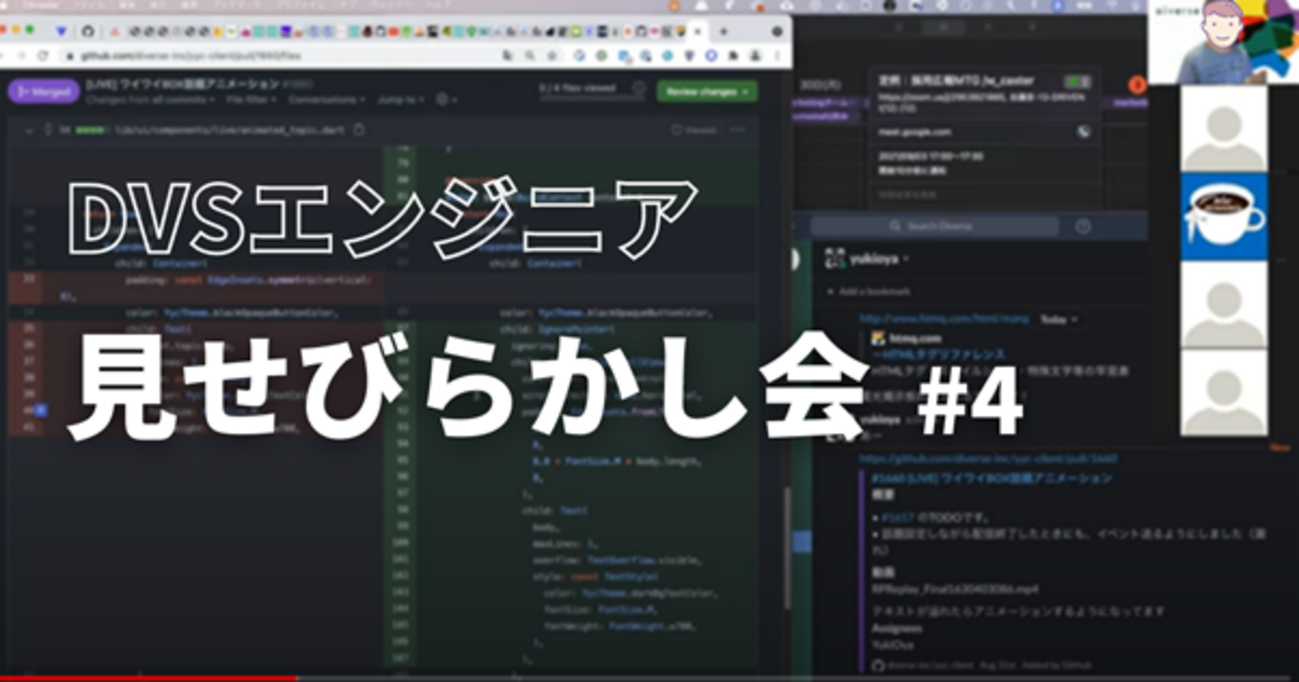Open the Today date dropdown in Slack
Screen dimensions: 1299x682
pos(1059,320)
